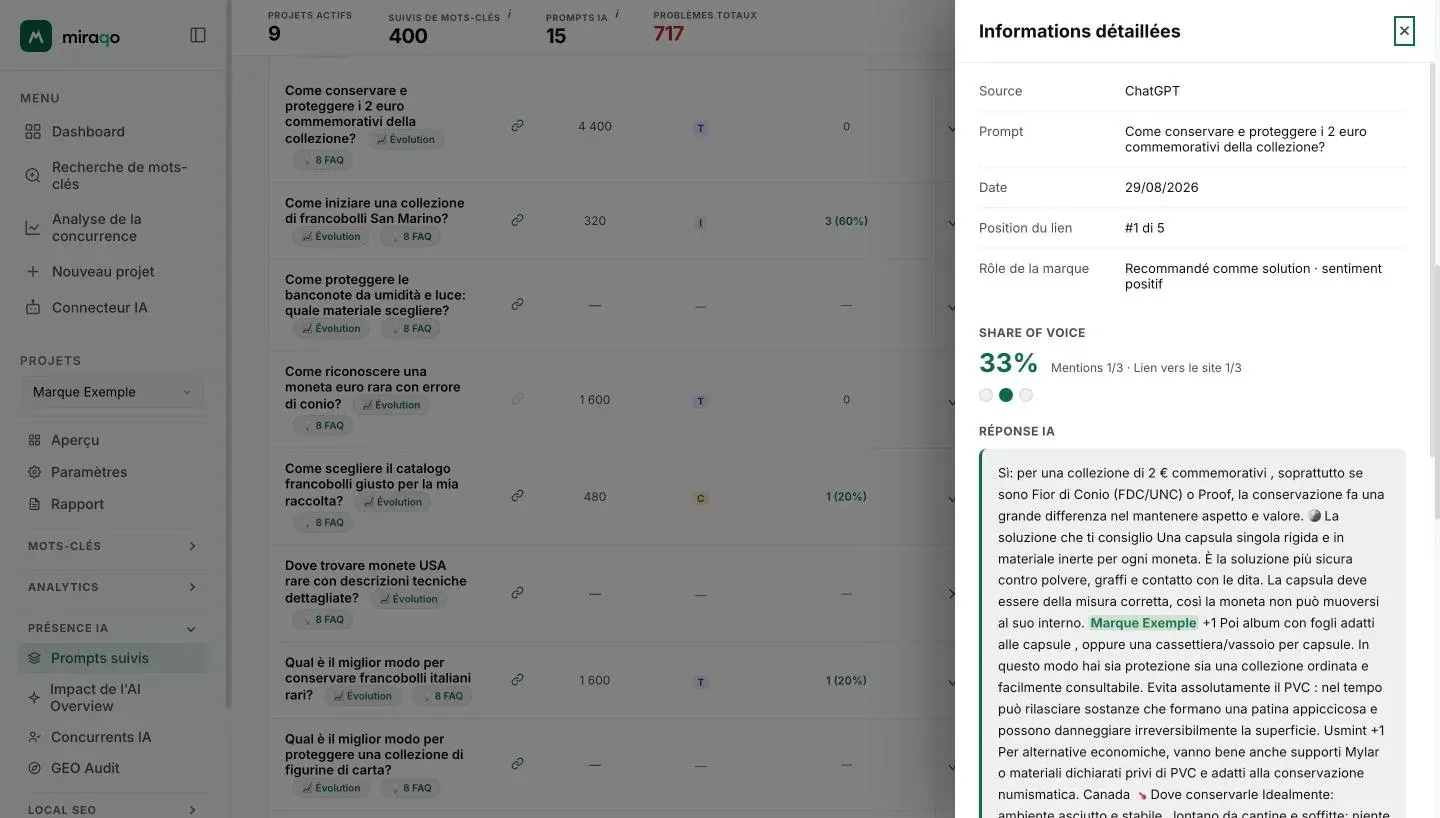
Task: Open link icon for monete USA rare prompt
Action: pyautogui.click(x=517, y=593)
